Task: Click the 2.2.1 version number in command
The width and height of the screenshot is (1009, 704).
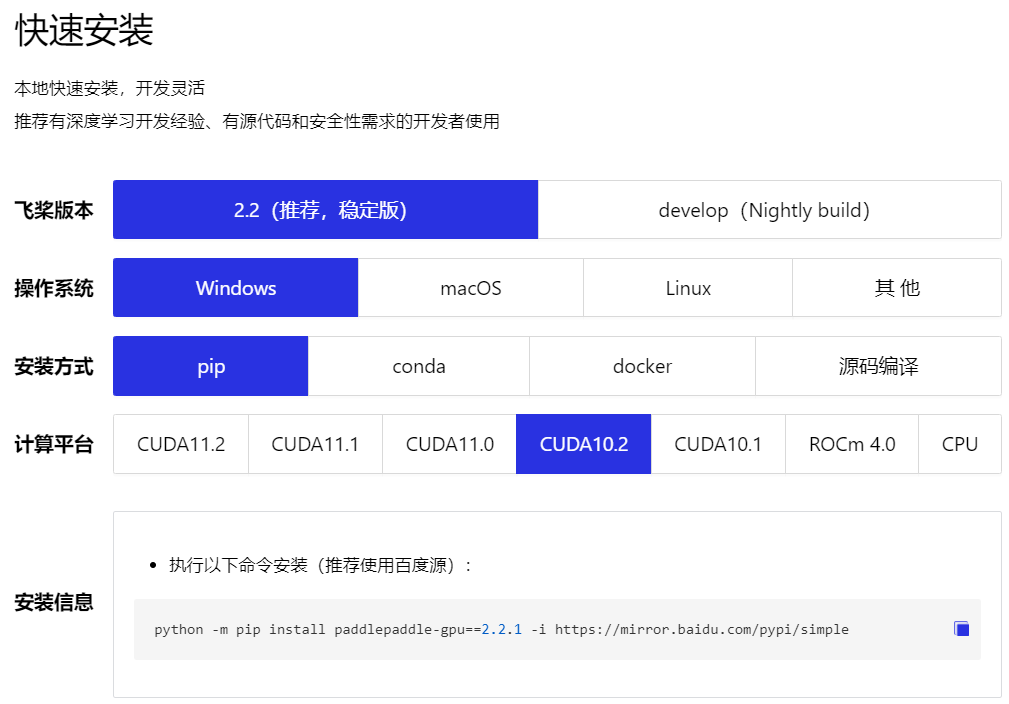Action: [501, 630]
